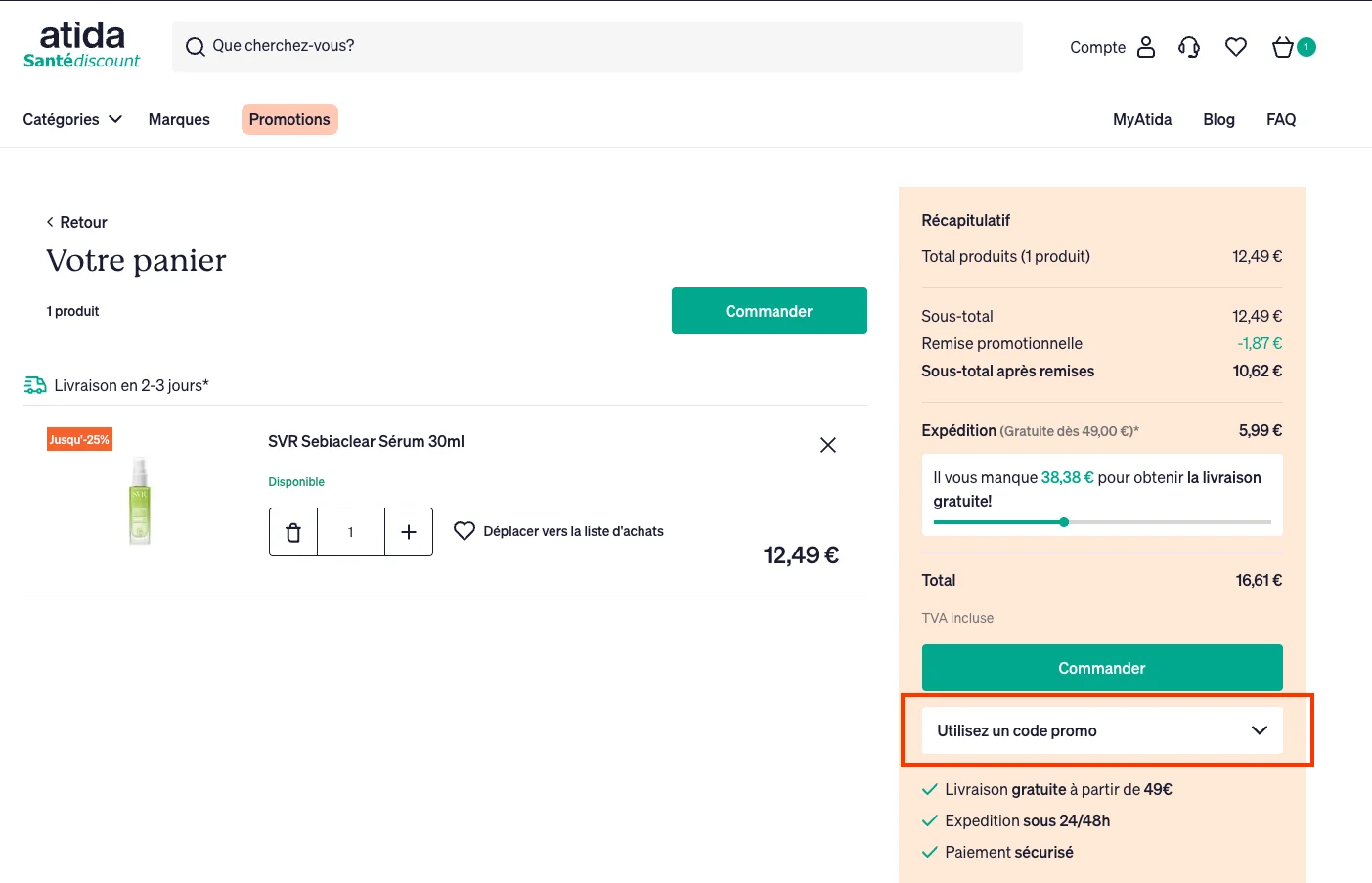
Task: Click the Compte label
Action: point(1097,47)
